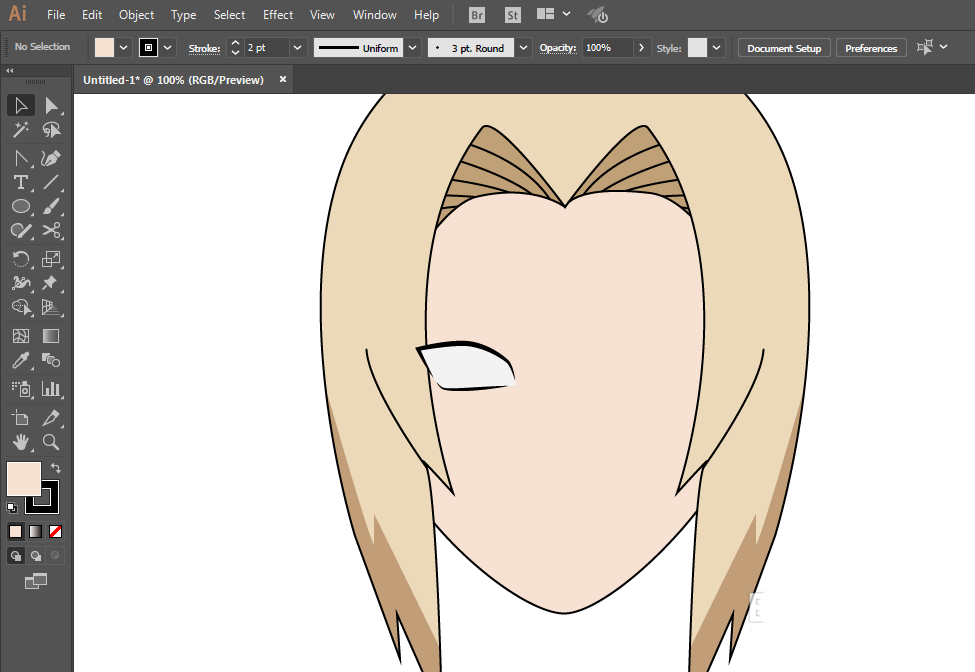Choose the Line Segment tool
Screen dimensions: 975x672
[x=51, y=182]
